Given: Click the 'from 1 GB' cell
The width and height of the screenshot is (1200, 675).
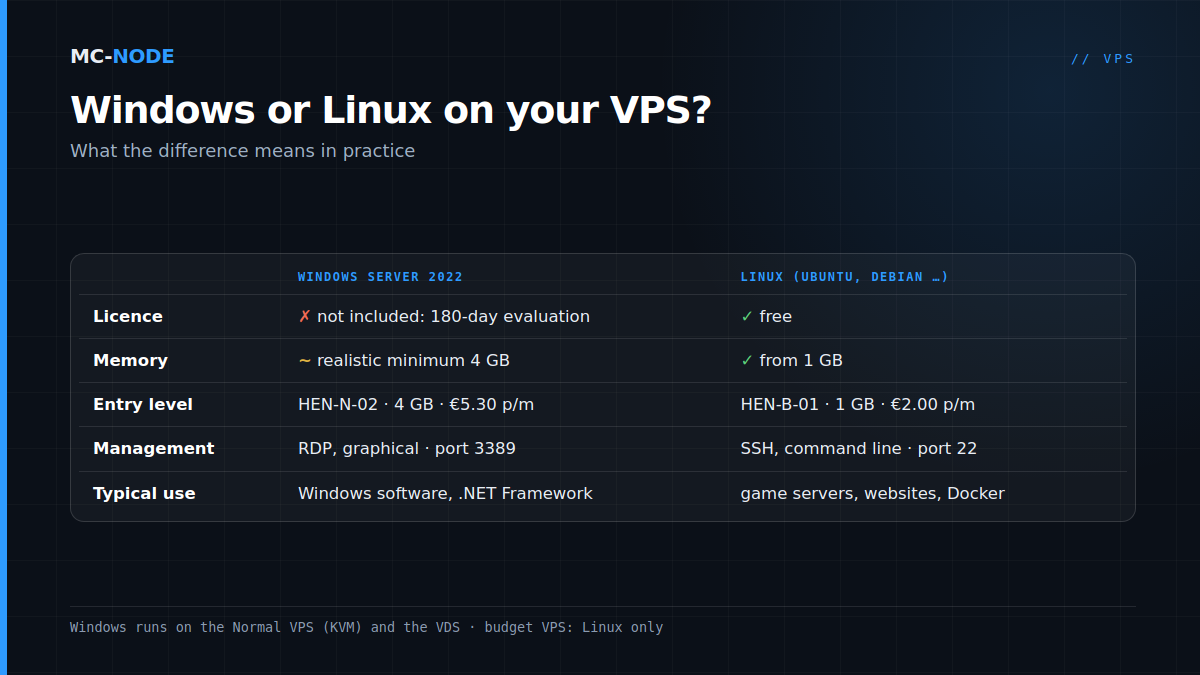Looking at the screenshot, I should pos(801,360).
